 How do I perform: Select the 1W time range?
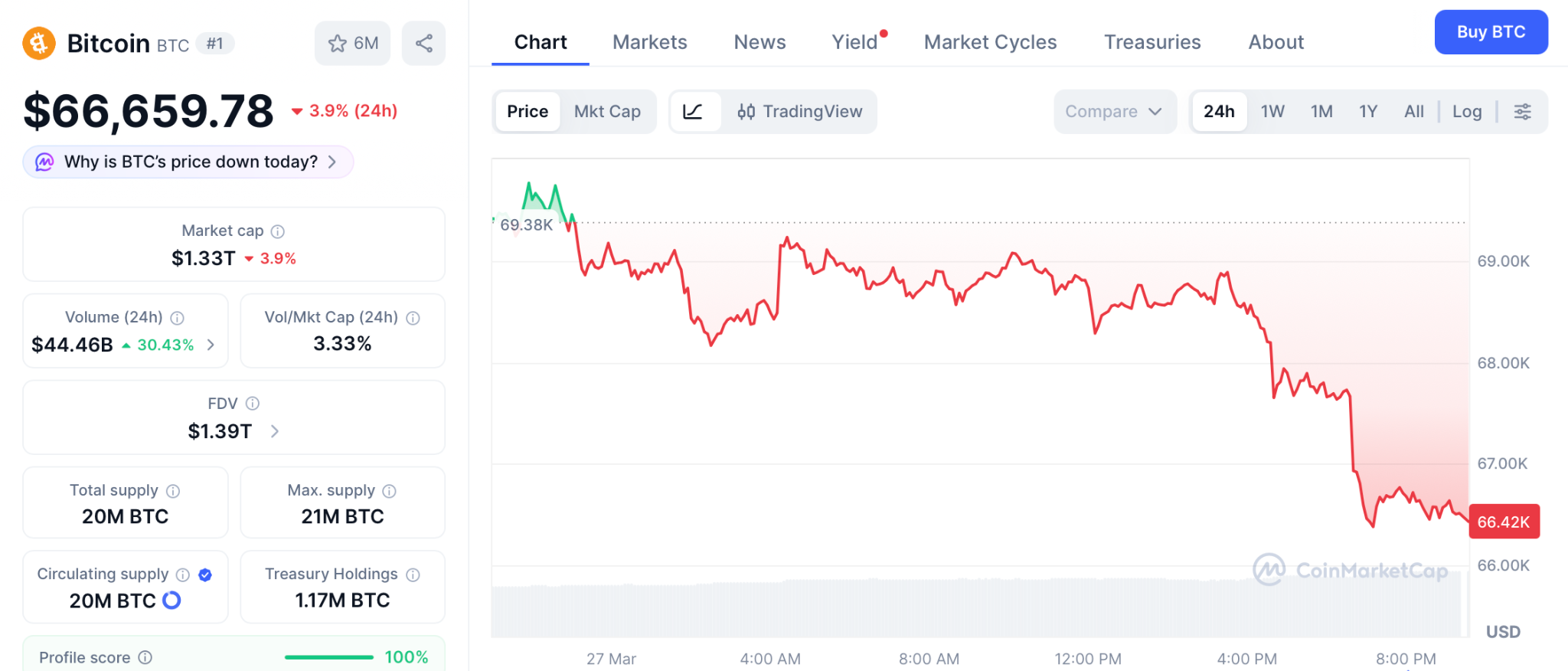pos(1272,112)
